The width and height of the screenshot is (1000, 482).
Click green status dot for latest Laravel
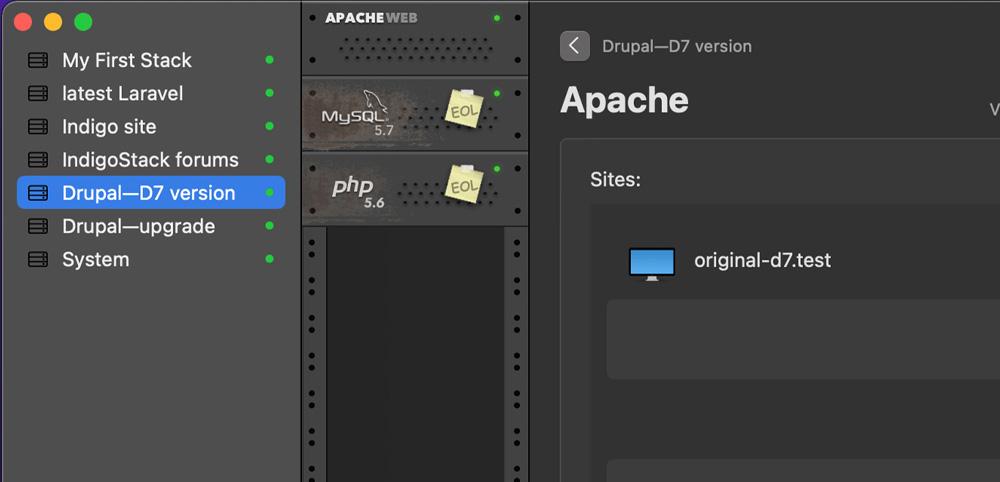point(269,93)
